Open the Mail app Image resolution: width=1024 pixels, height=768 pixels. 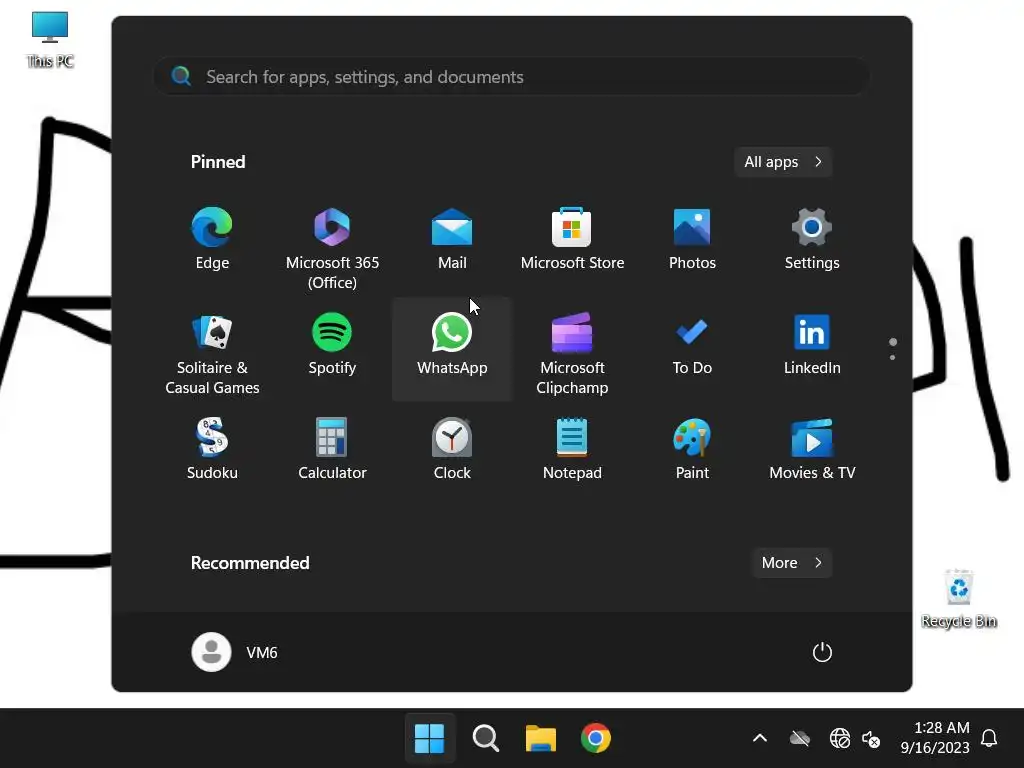pos(452,239)
